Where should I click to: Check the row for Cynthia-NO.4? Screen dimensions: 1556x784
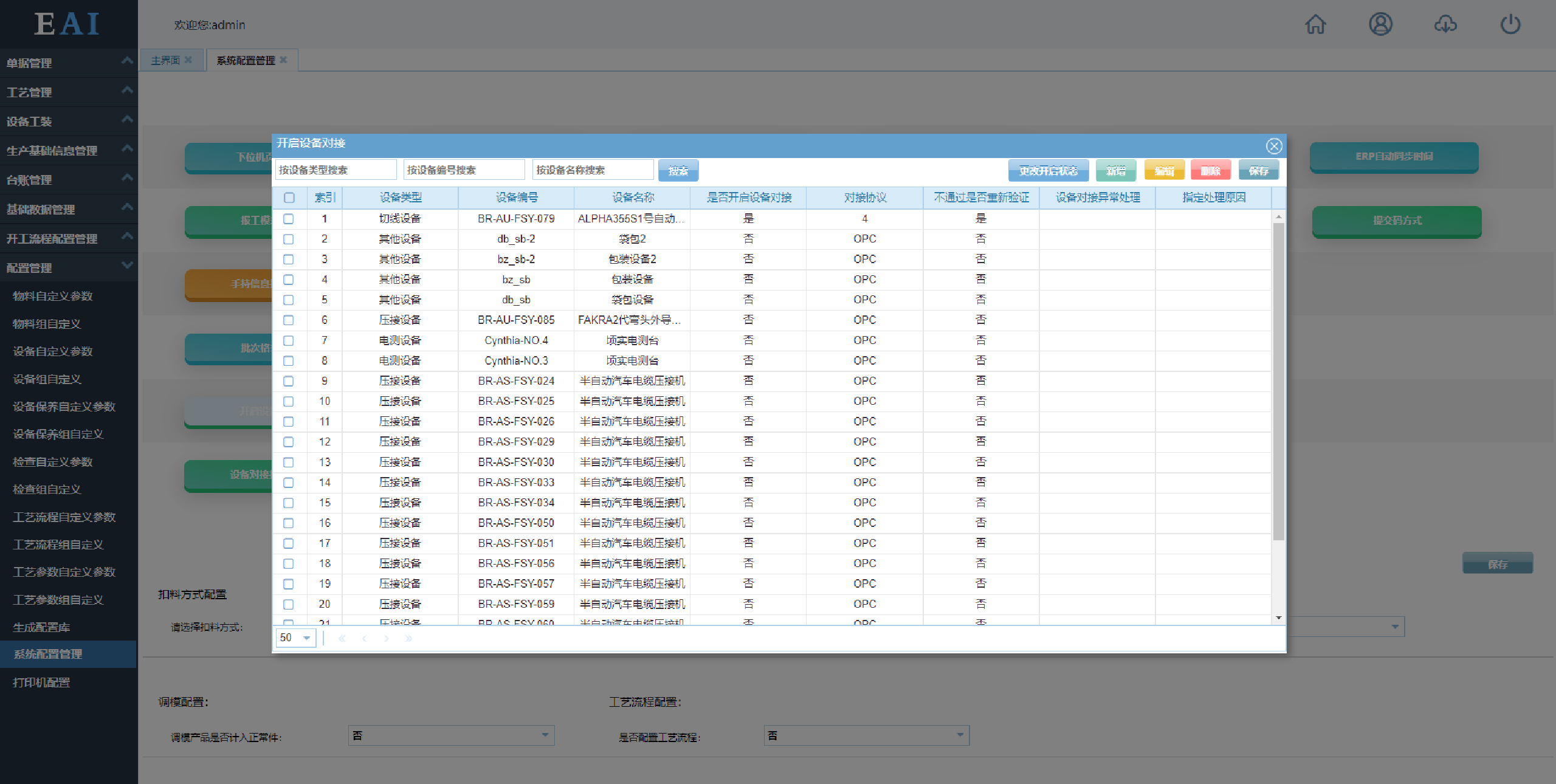289,340
